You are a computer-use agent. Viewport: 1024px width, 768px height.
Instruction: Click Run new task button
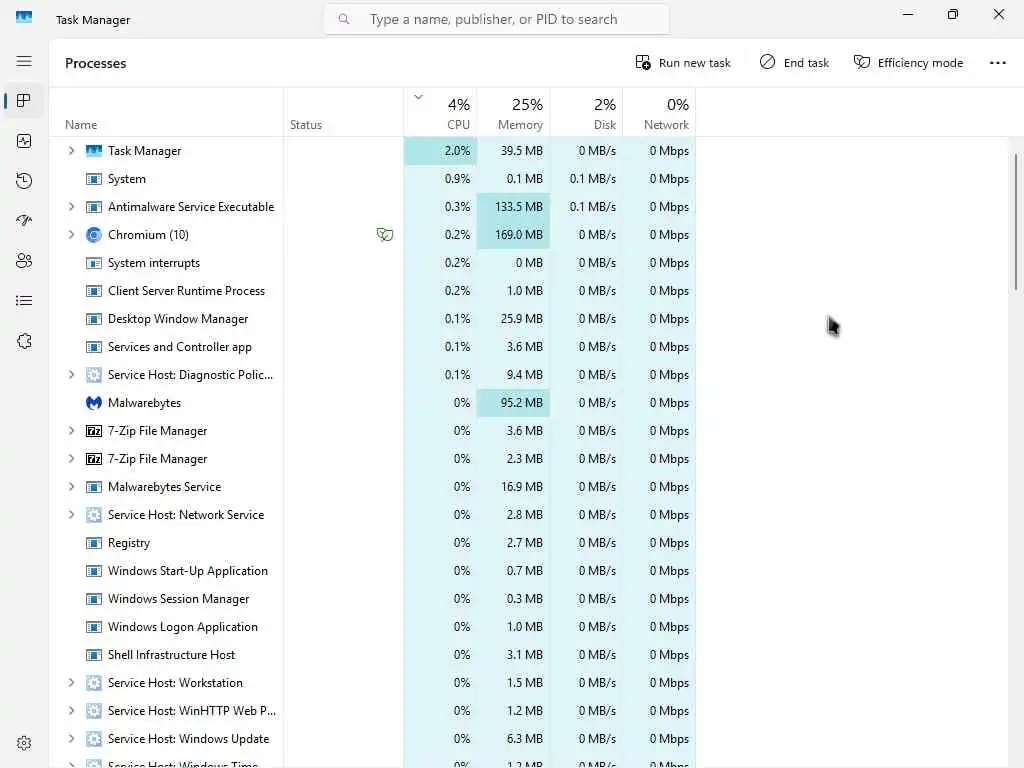(x=682, y=63)
